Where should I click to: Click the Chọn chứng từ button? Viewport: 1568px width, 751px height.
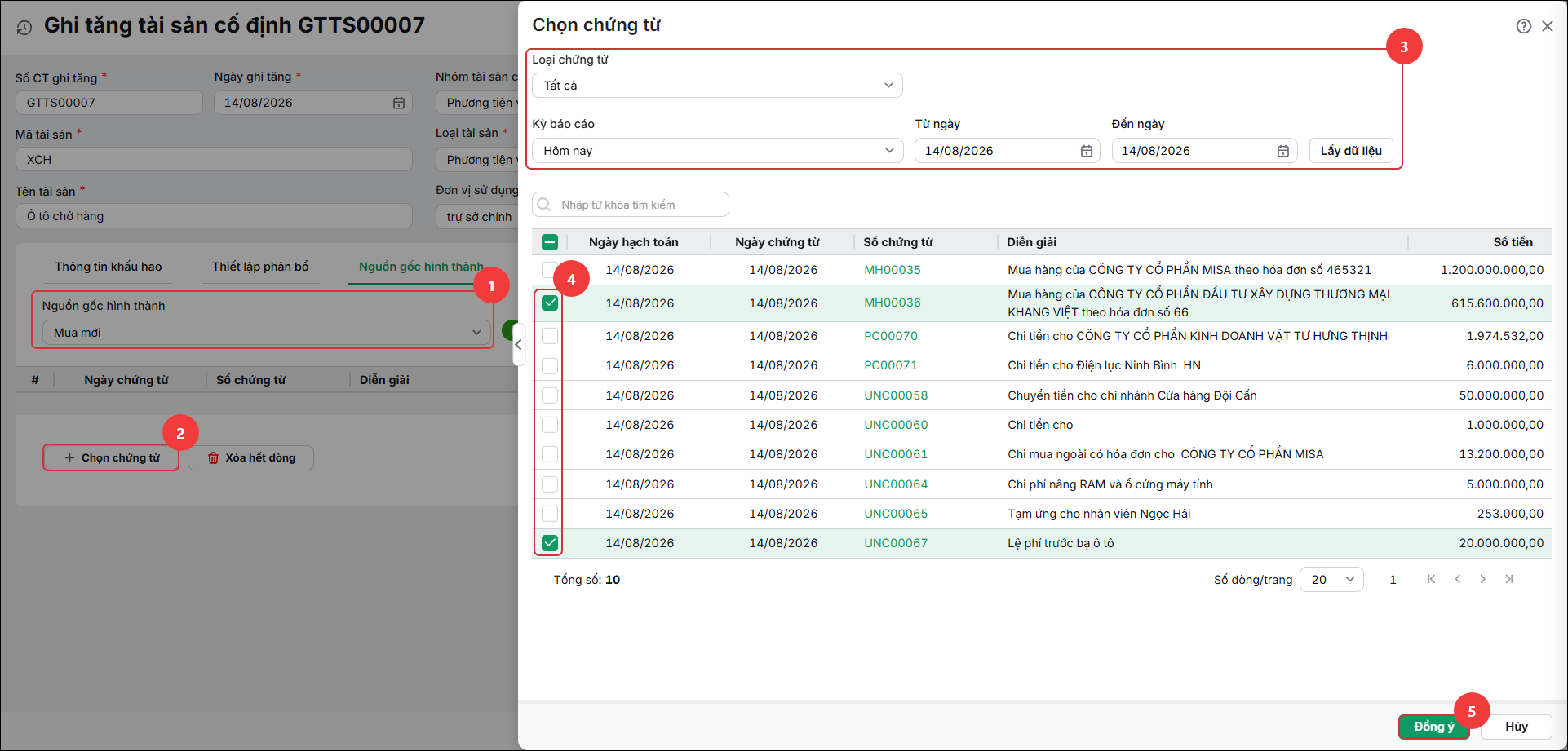click(x=112, y=458)
